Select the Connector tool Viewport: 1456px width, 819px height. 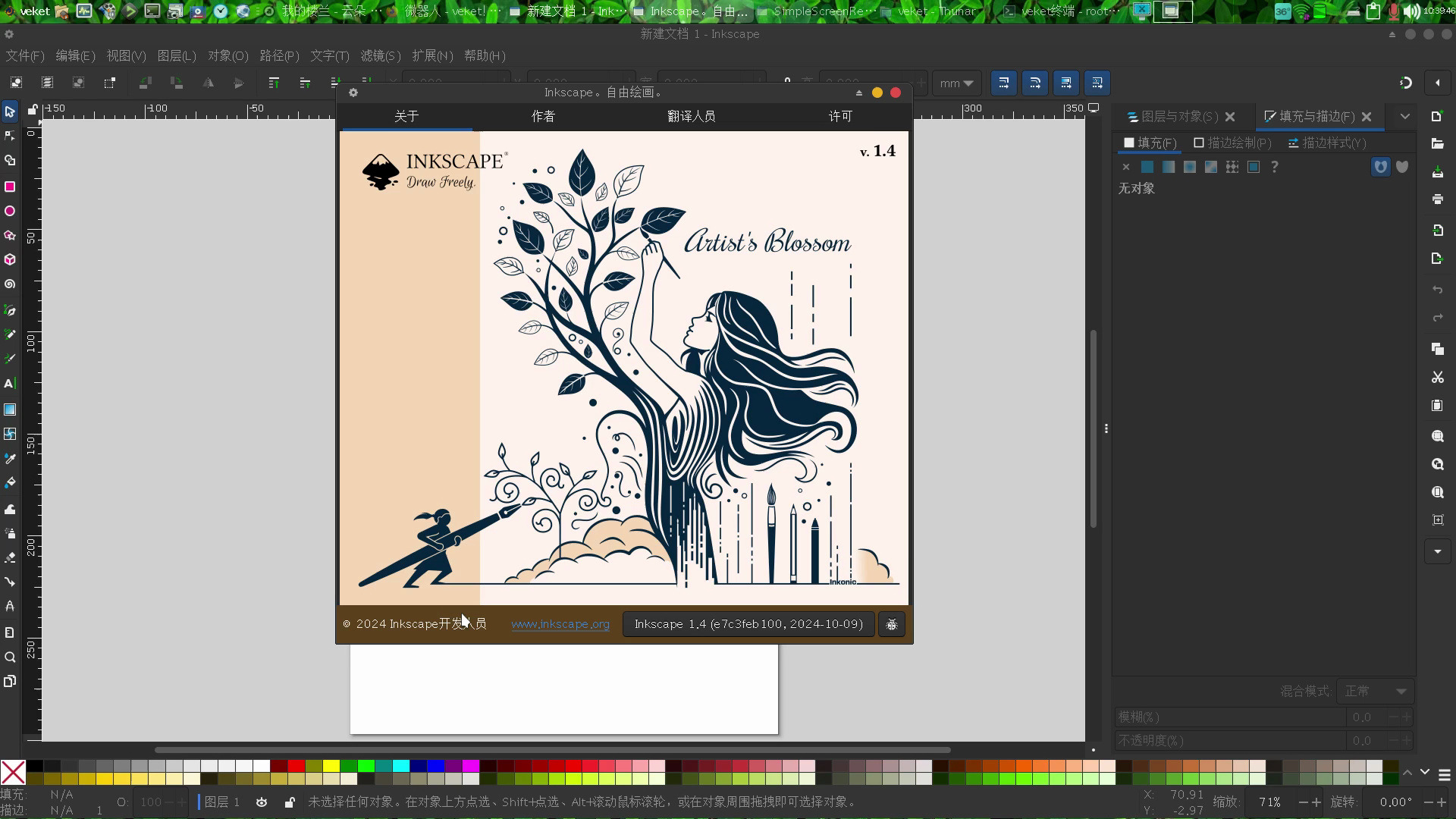(10, 582)
